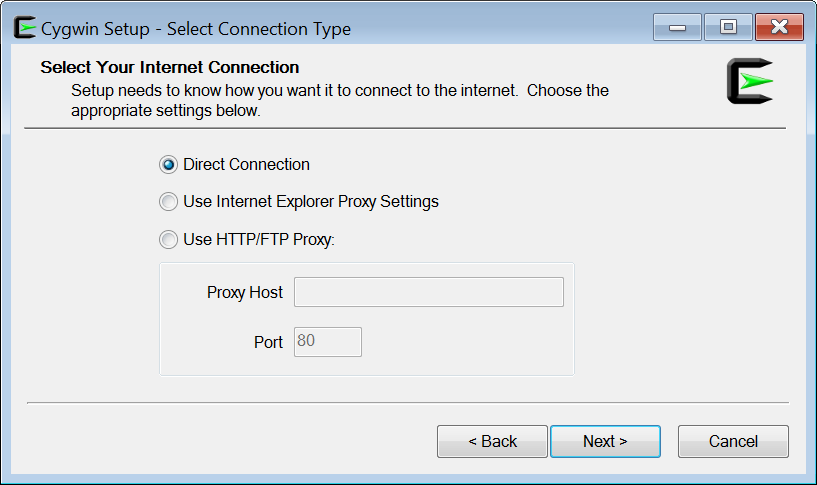This screenshot has width=817, height=485.
Task: Click the Port label
Action: (268, 342)
